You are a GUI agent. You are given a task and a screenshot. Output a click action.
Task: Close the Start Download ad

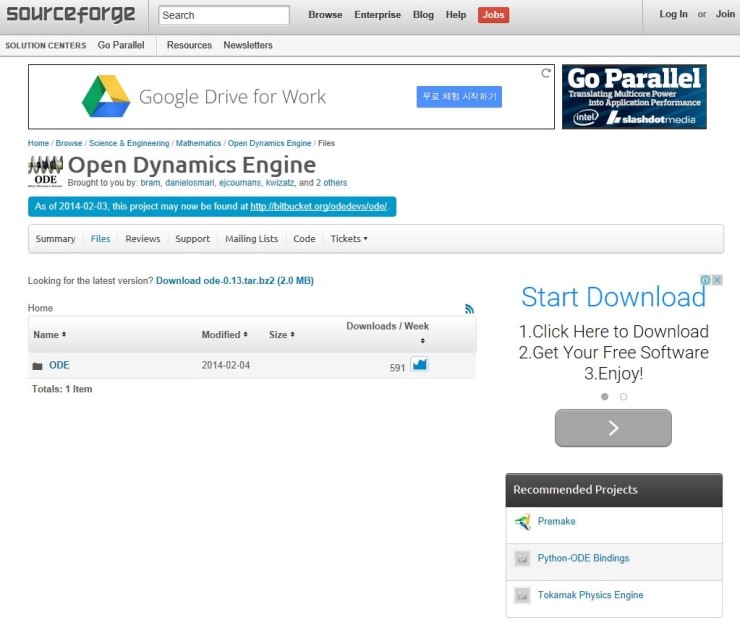click(716, 281)
